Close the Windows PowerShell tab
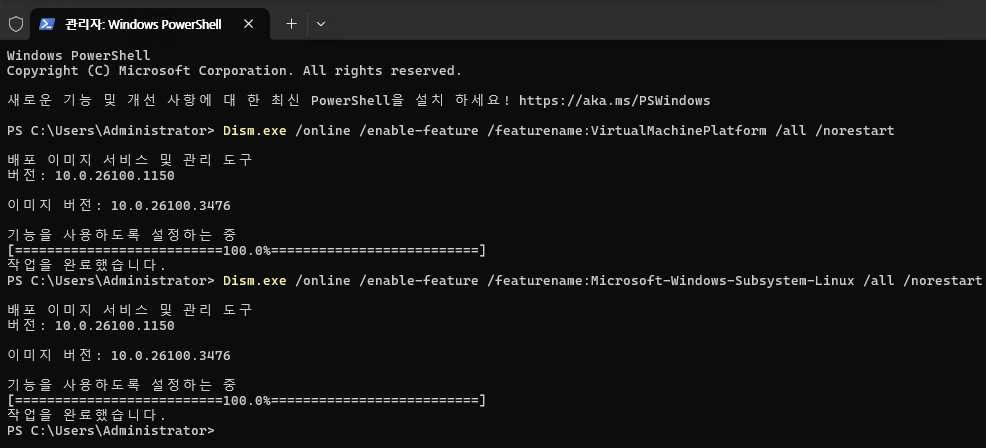 point(248,24)
